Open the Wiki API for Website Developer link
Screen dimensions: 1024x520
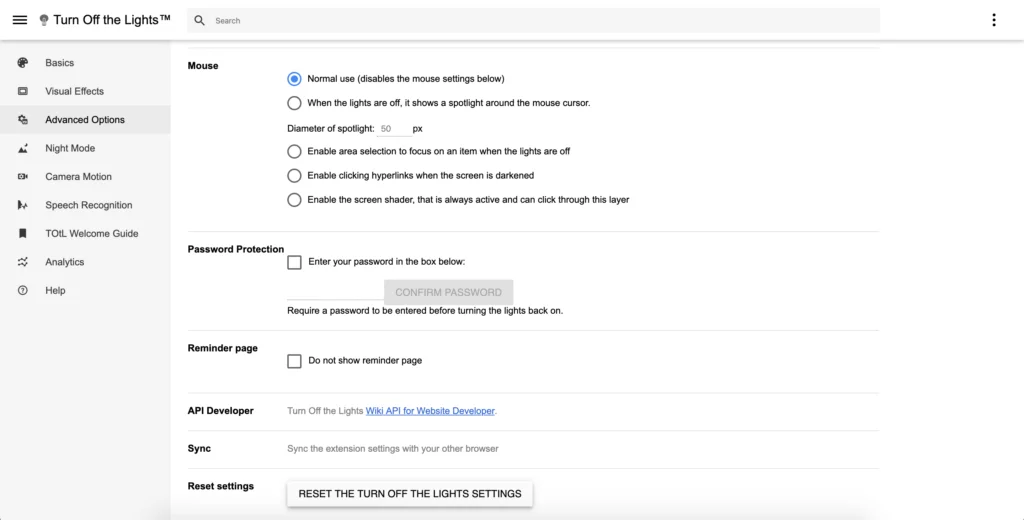click(430, 411)
